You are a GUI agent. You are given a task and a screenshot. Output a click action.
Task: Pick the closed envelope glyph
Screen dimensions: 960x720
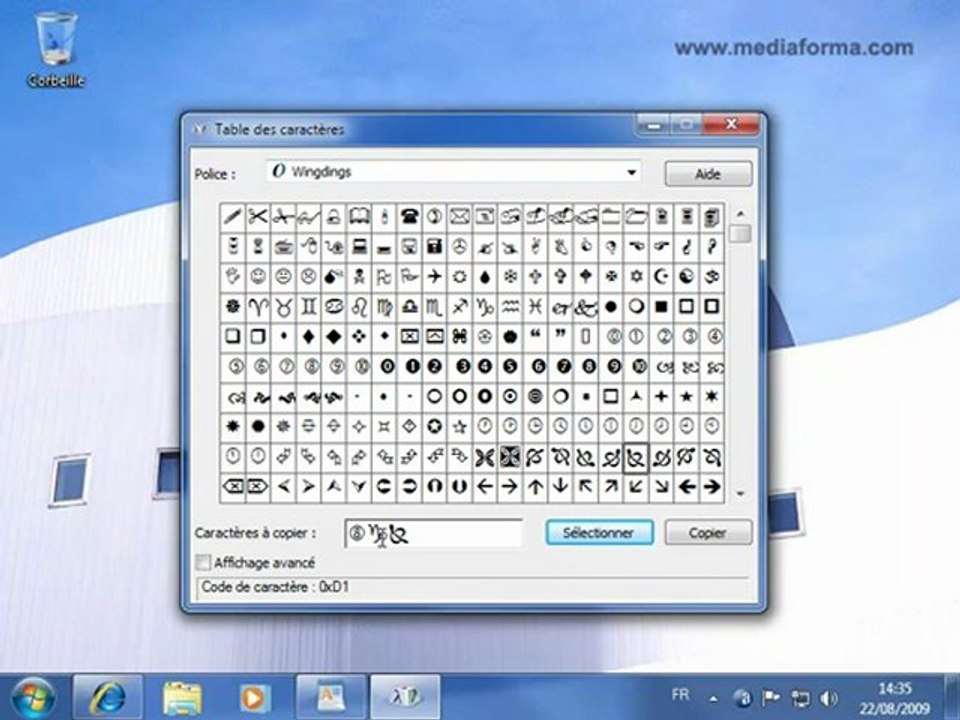pyautogui.click(x=460, y=217)
